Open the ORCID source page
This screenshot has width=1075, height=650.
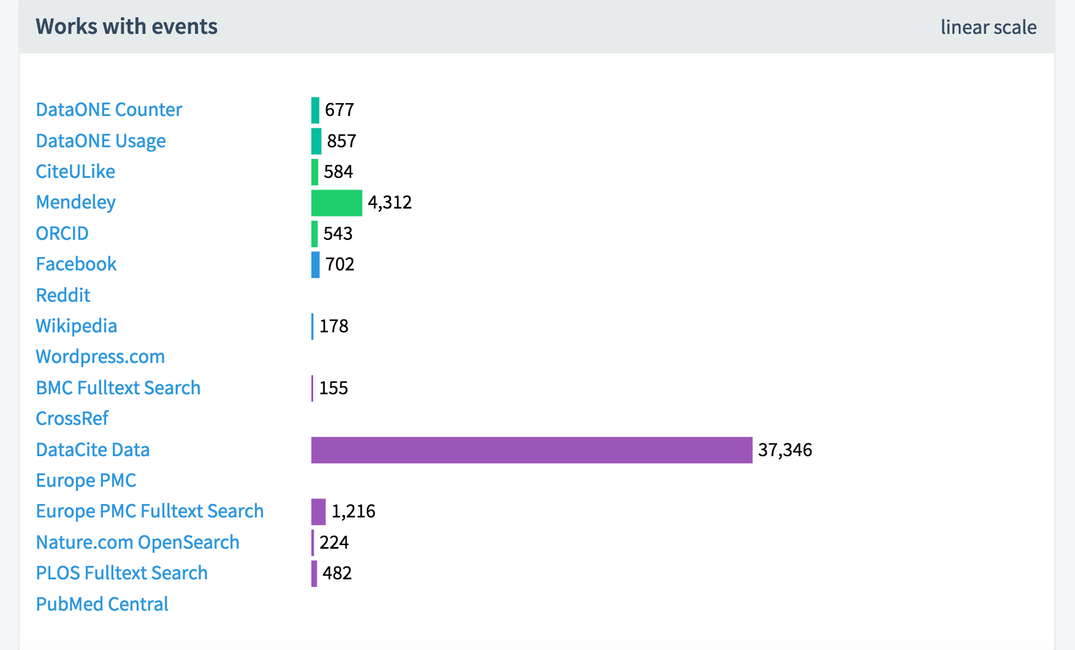click(61, 233)
